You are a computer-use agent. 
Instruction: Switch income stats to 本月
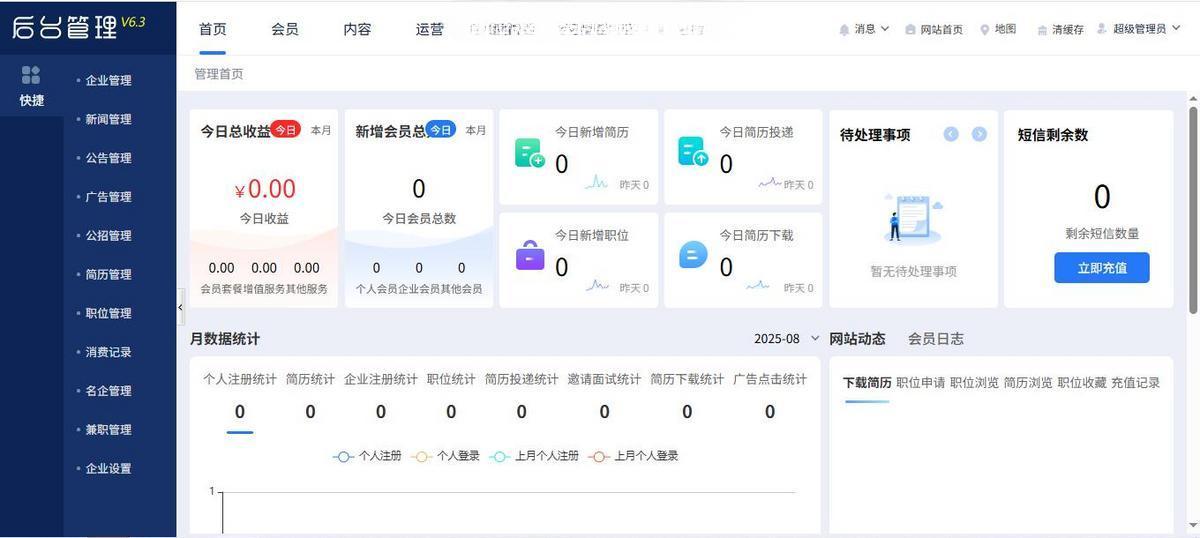point(321,130)
